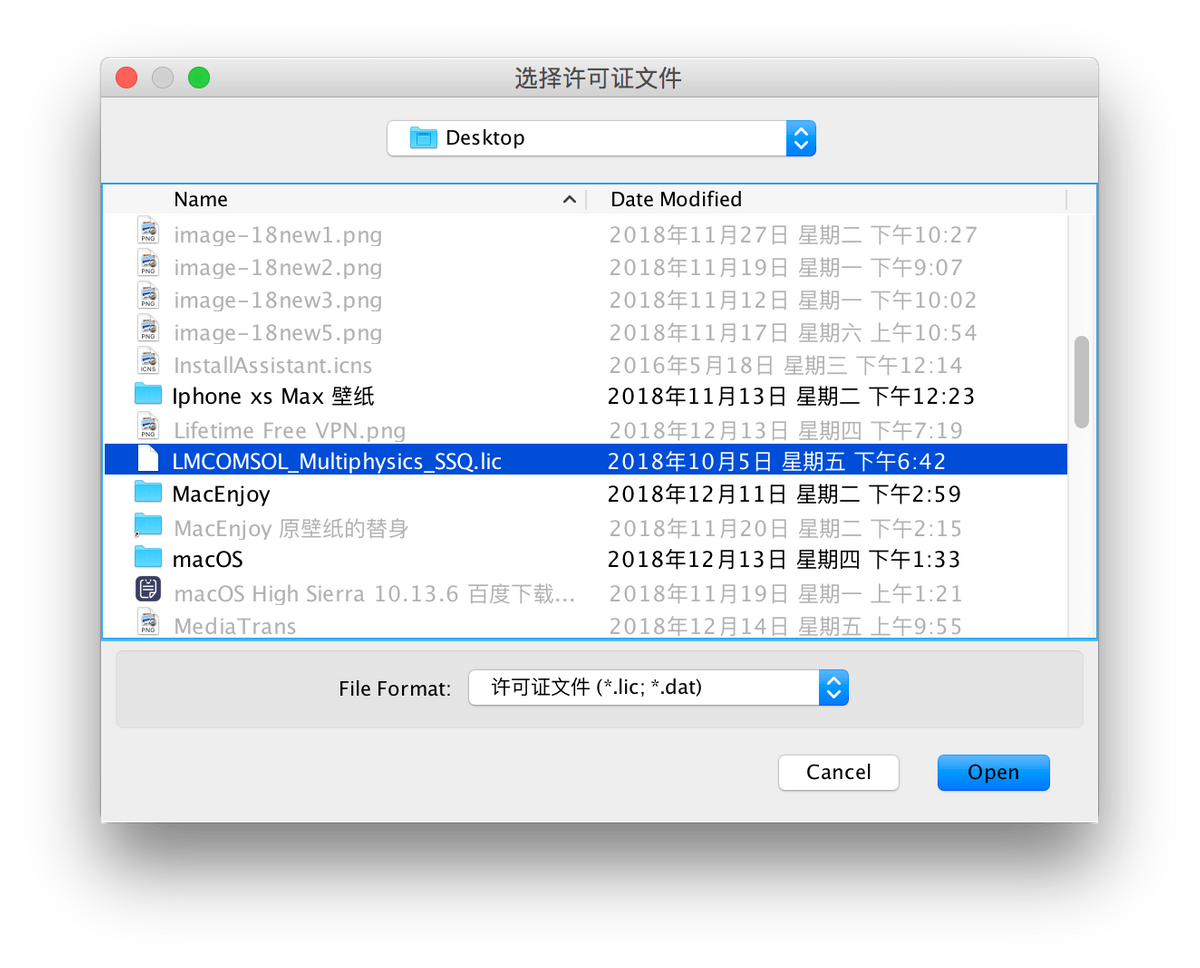Click the blue arrows of Desktop path popup
1200x968 pixels.
[801, 138]
